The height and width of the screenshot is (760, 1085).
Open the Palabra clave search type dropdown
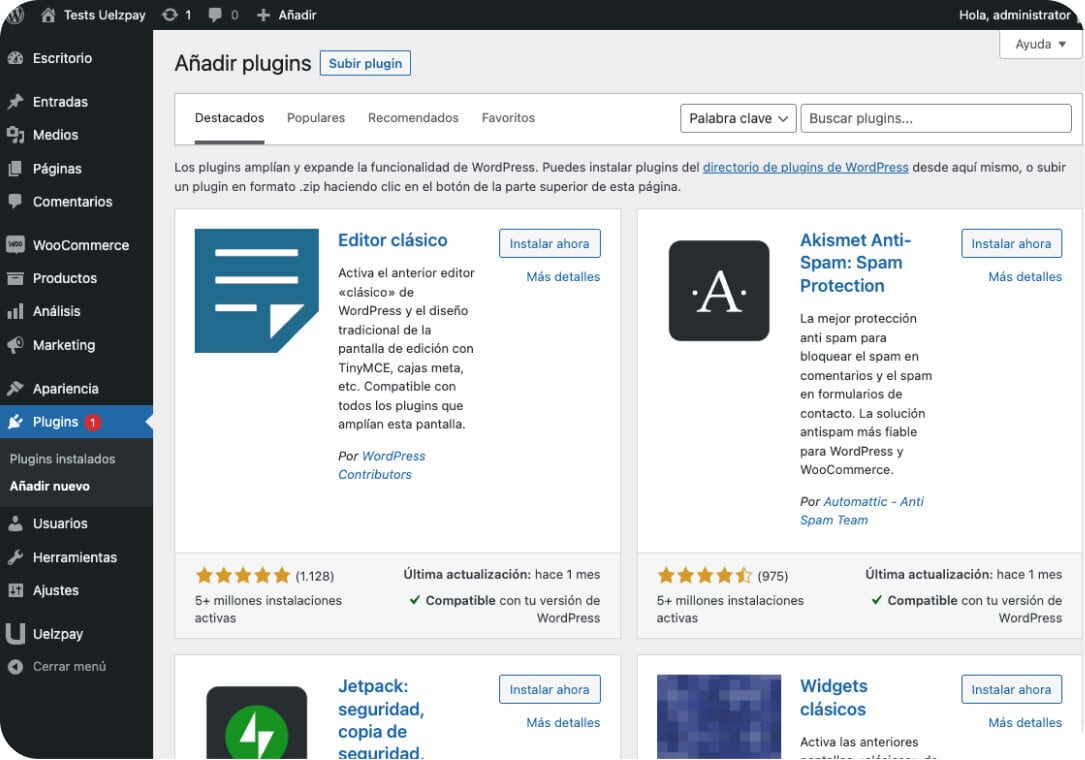[x=738, y=118]
